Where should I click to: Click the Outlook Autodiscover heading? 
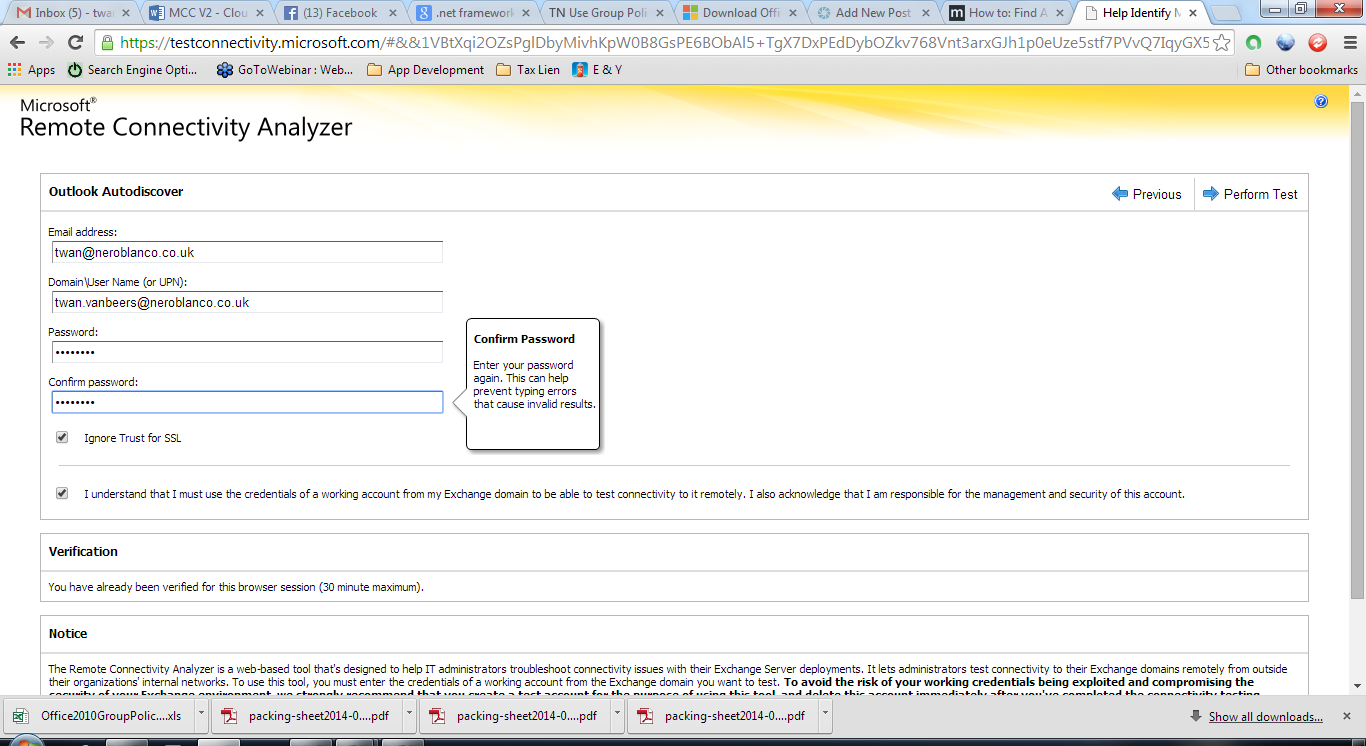click(116, 191)
